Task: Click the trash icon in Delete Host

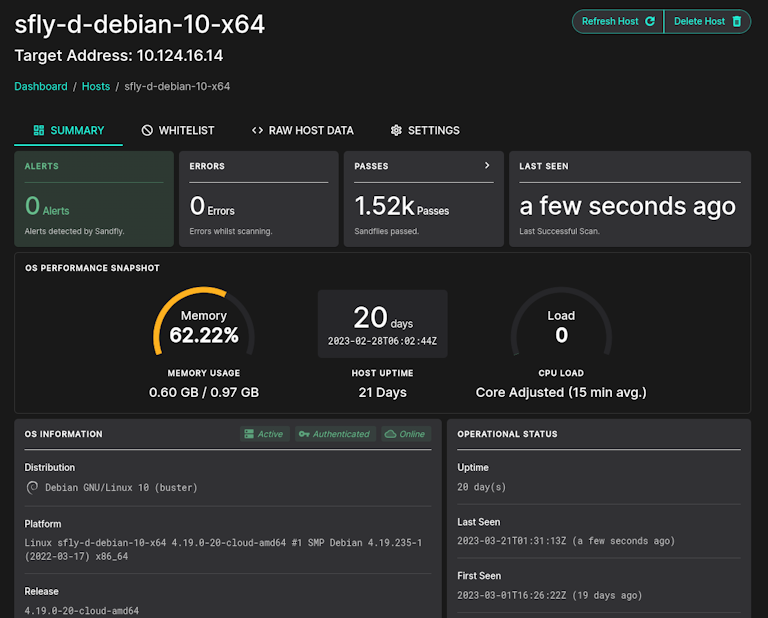Action: [x=737, y=21]
